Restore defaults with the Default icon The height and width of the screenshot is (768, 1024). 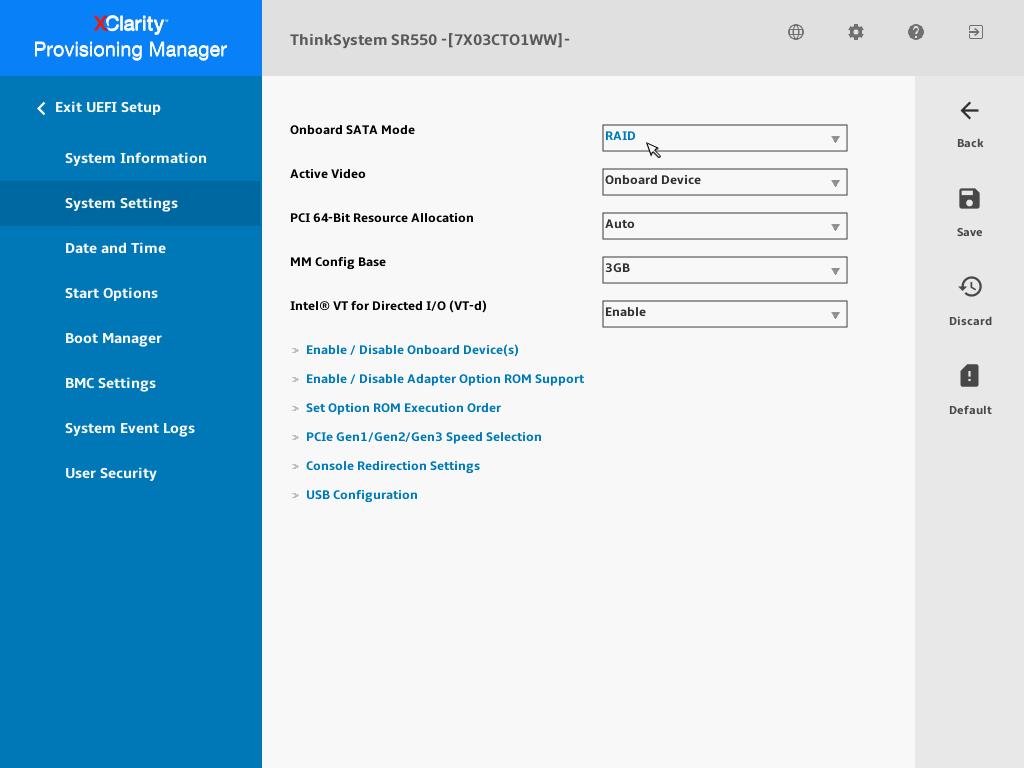point(969,375)
